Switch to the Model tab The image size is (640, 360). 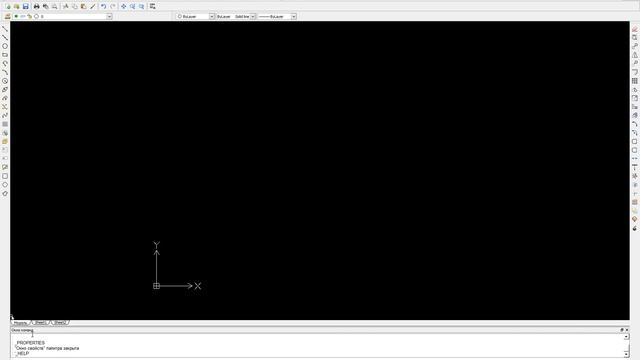(20, 323)
